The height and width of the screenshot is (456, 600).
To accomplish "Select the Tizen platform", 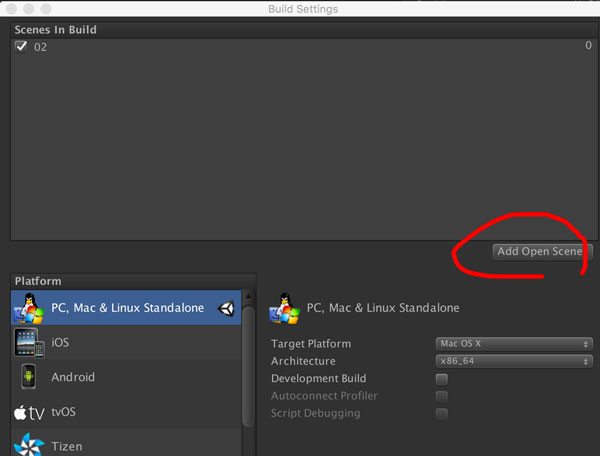I will (x=126, y=444).
